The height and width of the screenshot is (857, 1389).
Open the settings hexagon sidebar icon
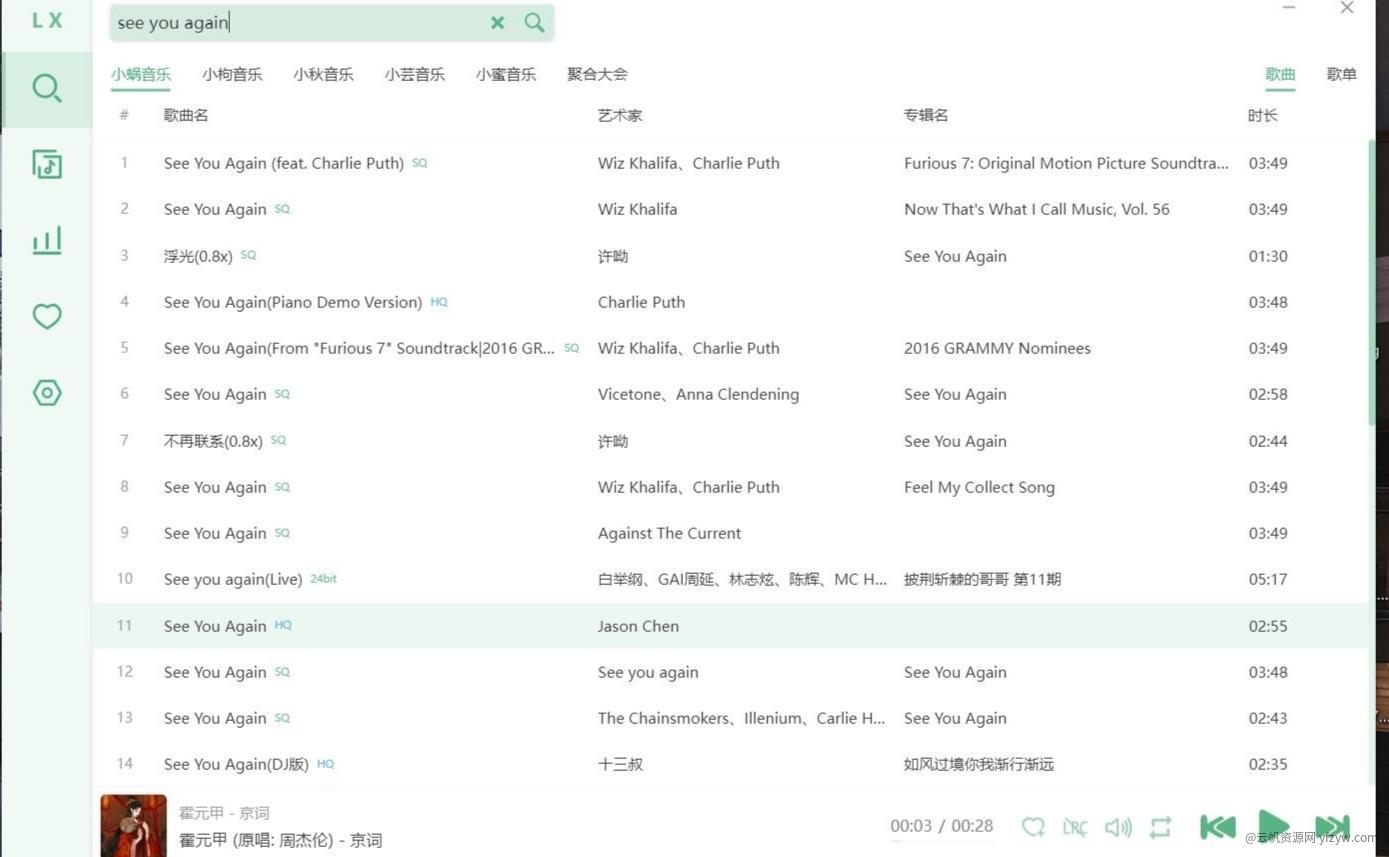click(46, 392)
